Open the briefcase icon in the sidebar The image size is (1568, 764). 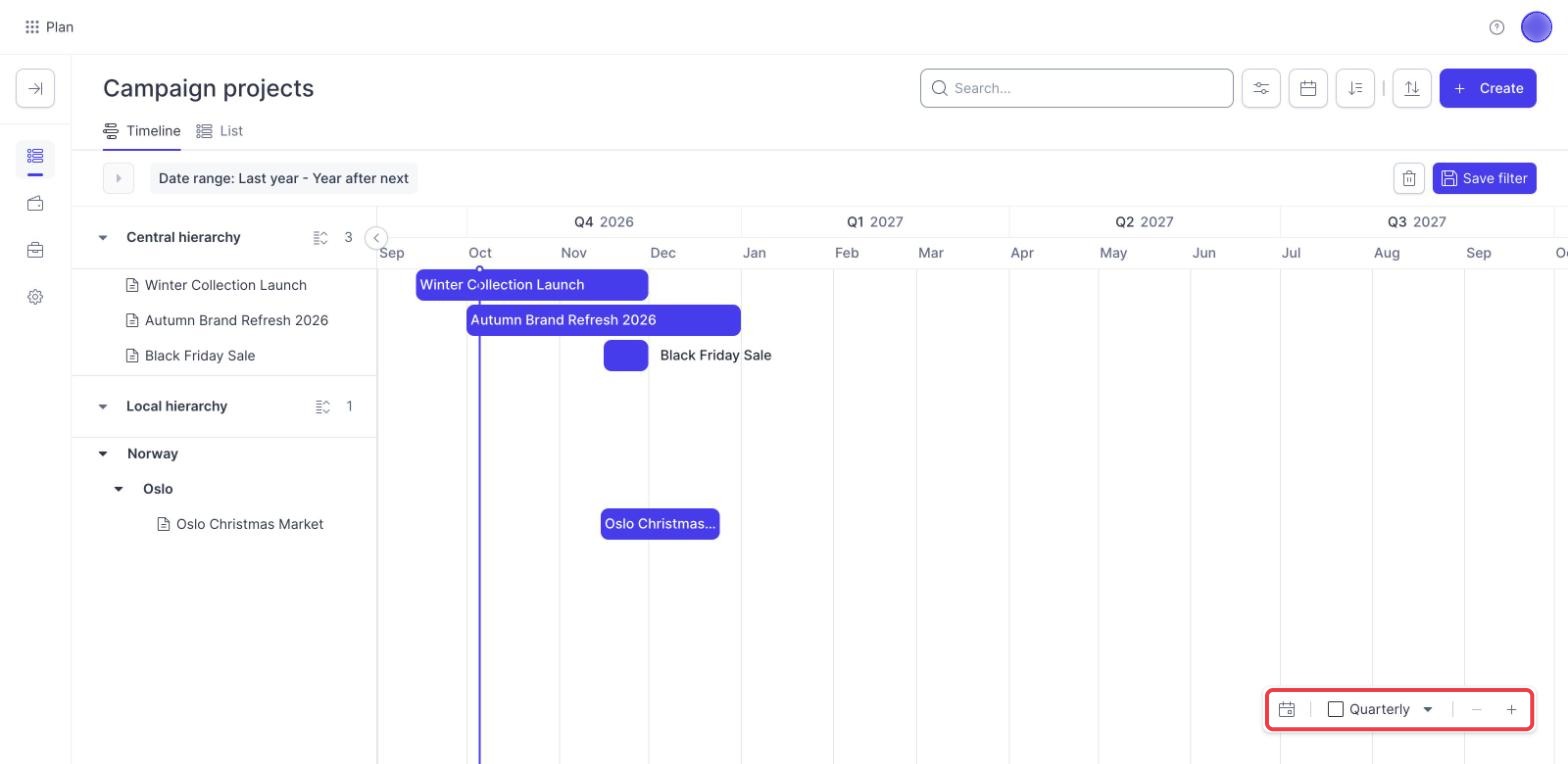[35, 250]
